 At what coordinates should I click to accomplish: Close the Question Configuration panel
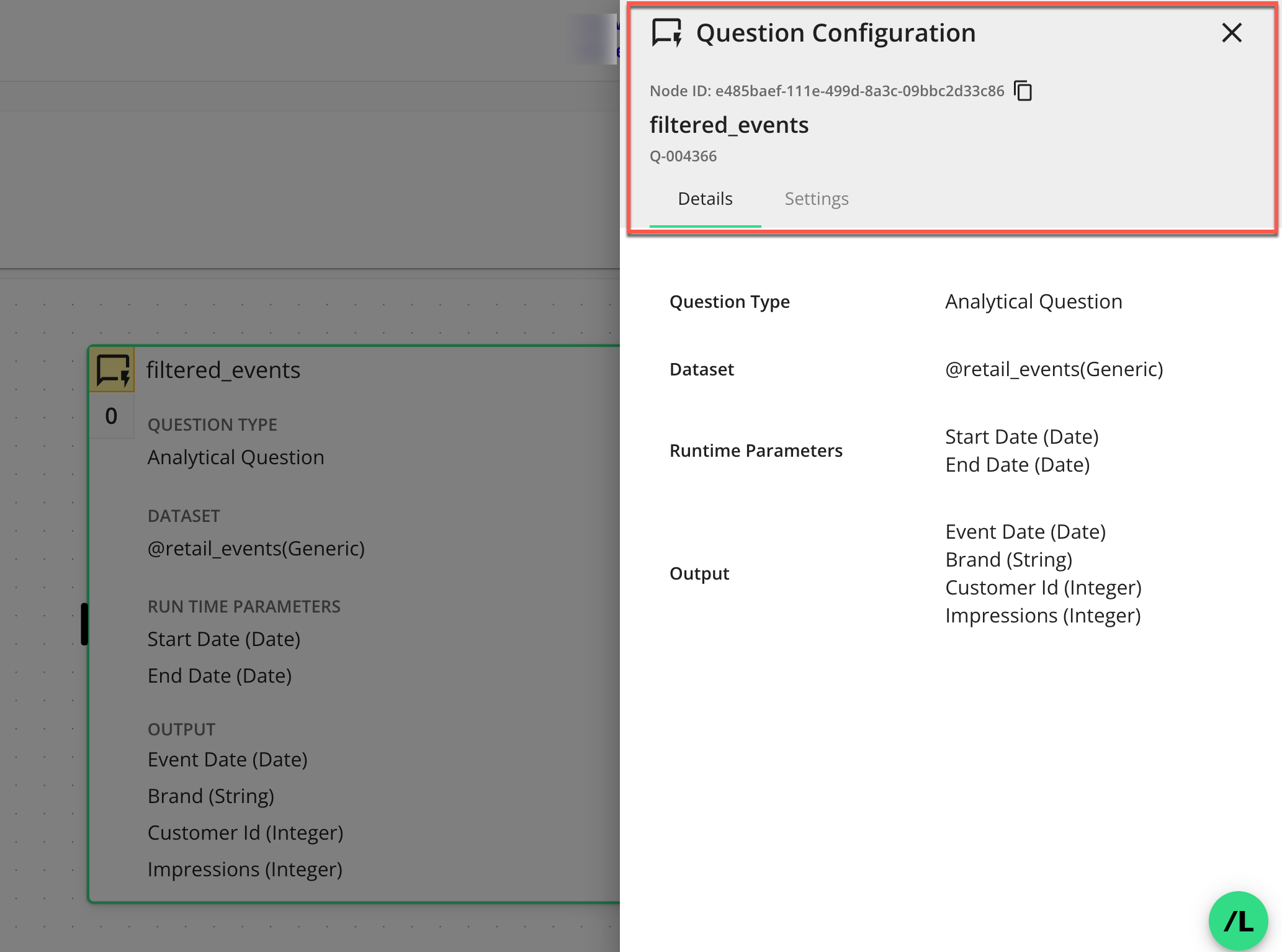tap(1231, 33)
